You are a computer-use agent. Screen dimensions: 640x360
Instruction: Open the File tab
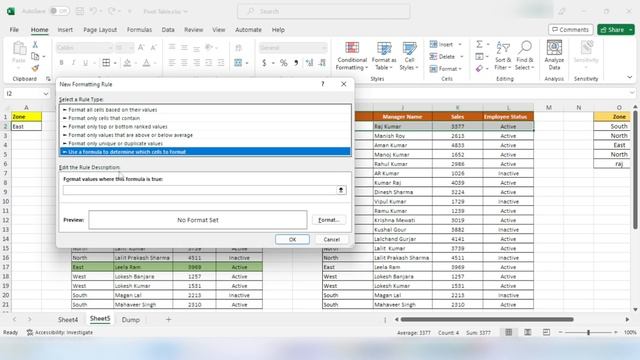click(14, 30)
